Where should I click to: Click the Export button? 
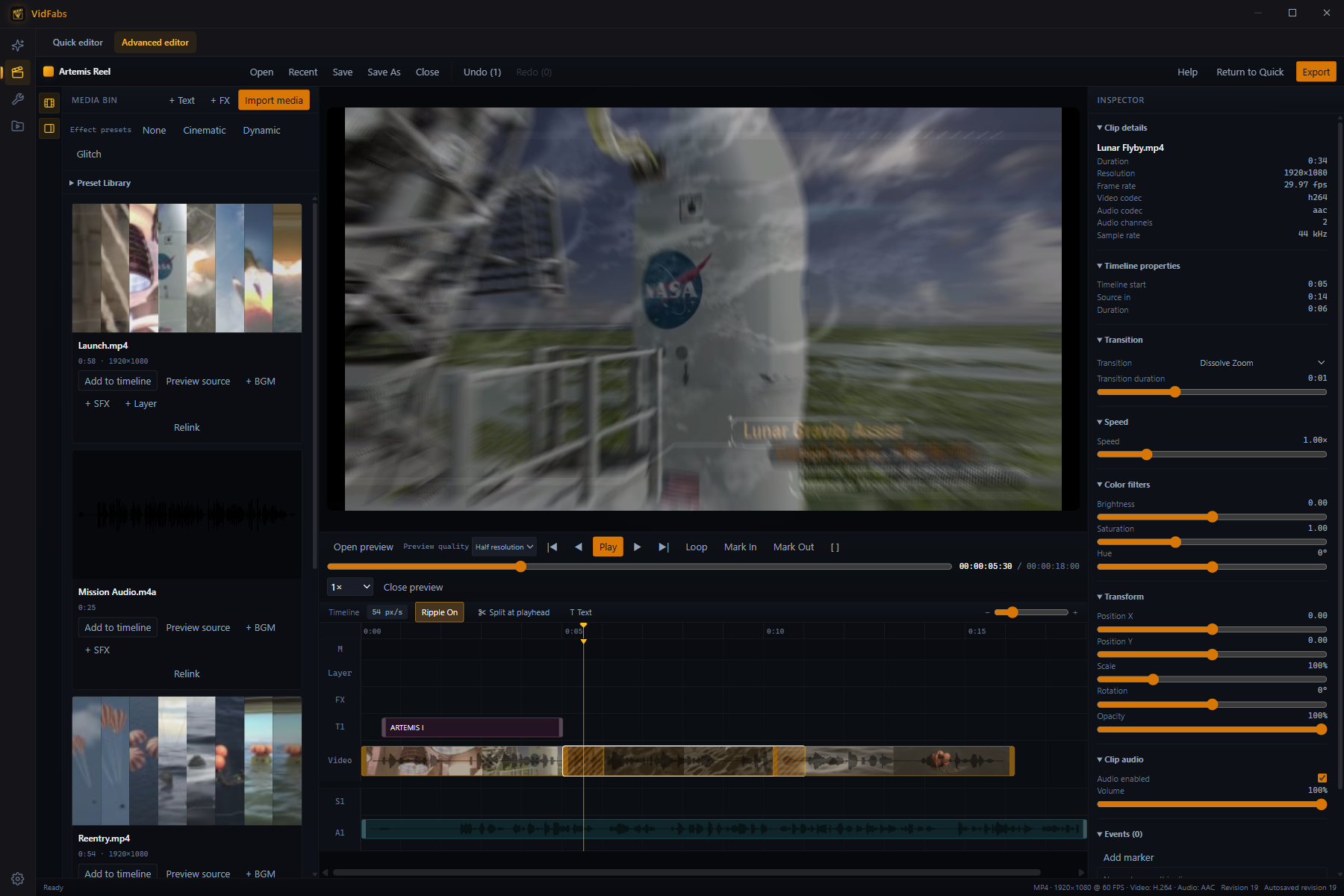click(x=1316, y=72)
